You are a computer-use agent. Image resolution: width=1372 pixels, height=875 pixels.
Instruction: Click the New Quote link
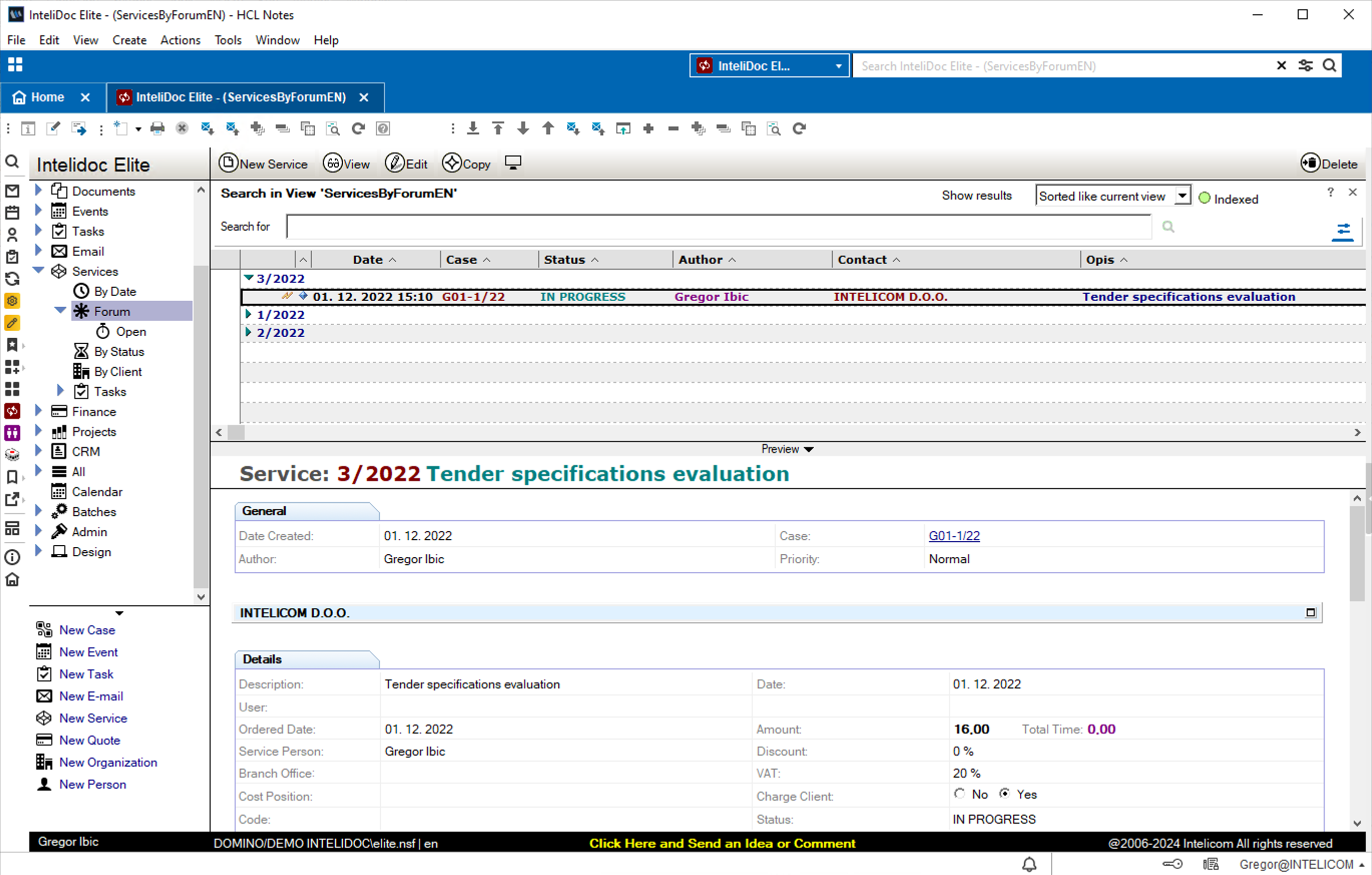click(90, 741)
